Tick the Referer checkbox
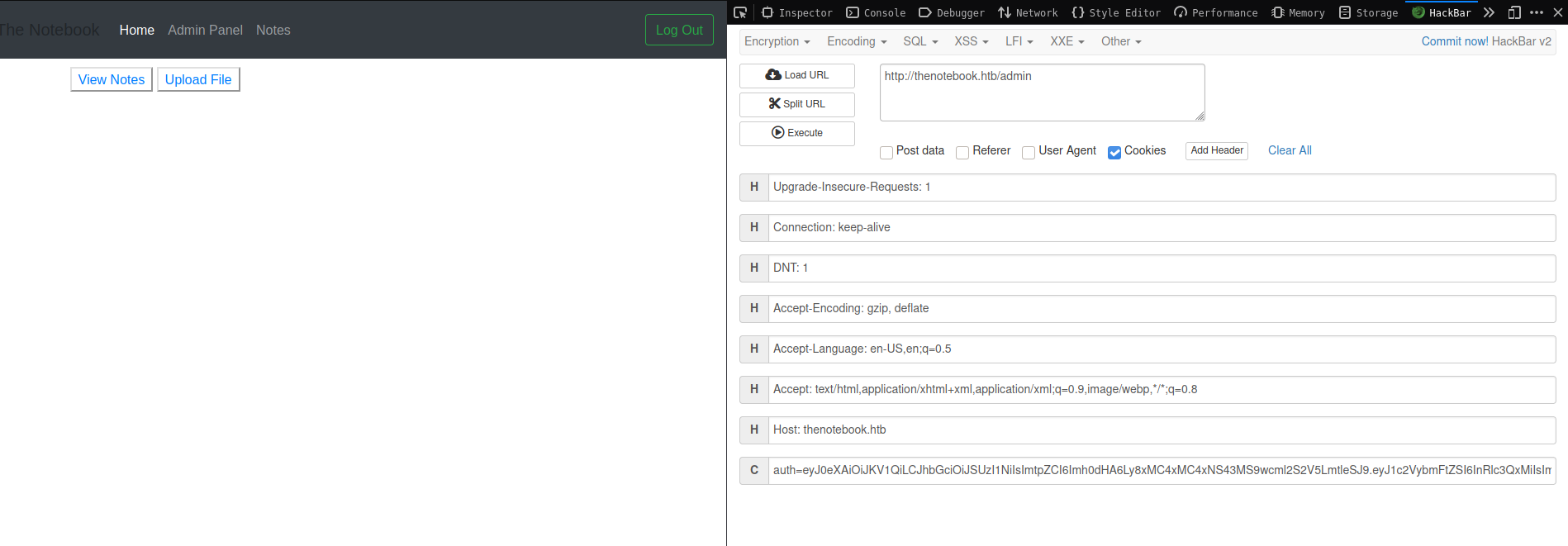1568x546 pixels. tap(962, 152)
